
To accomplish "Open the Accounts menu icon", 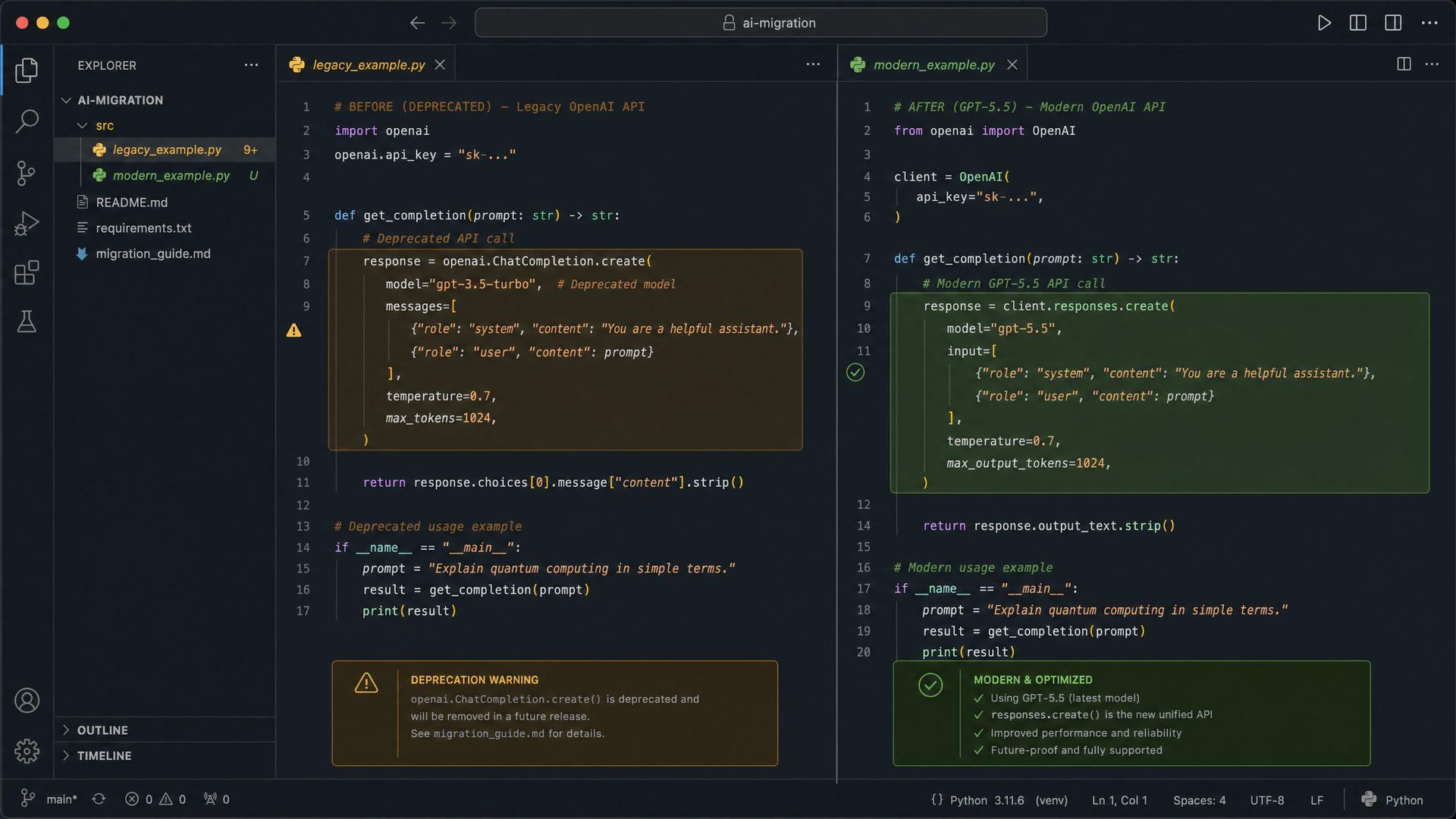I will click(x=27, y=700).
